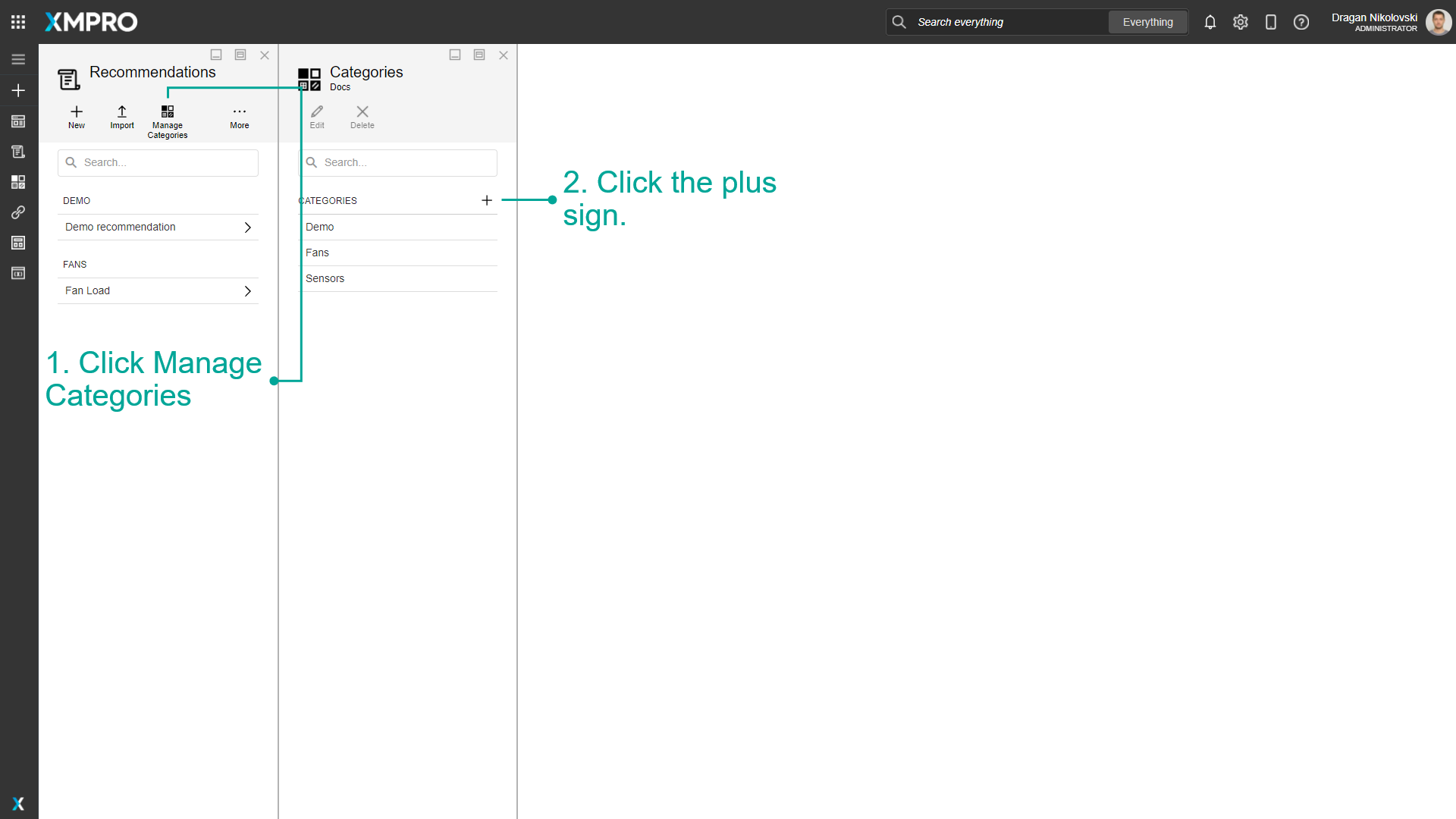Close the Categories panel

504,55
